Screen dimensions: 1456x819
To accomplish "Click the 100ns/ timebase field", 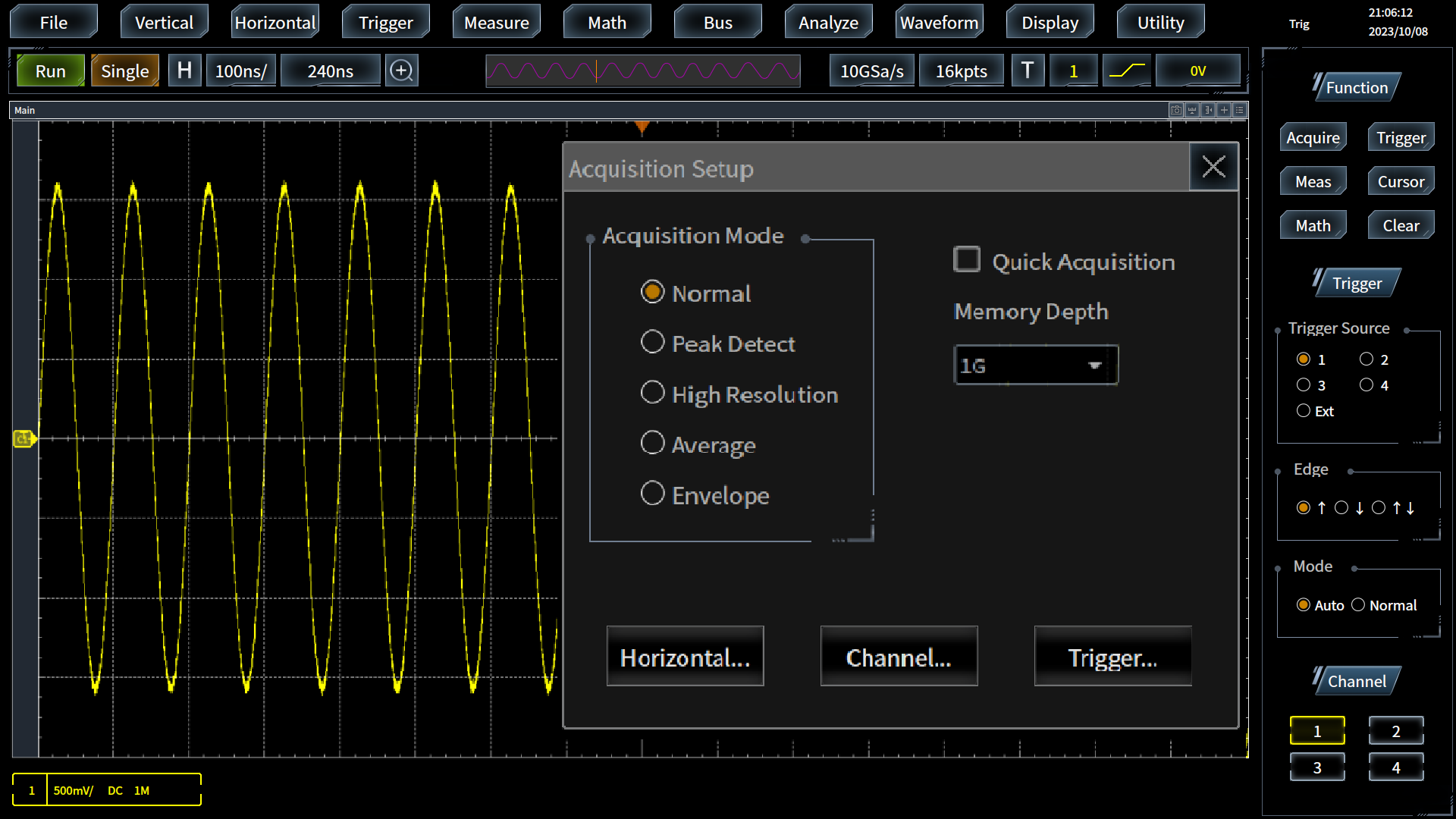I will point(241,71).
